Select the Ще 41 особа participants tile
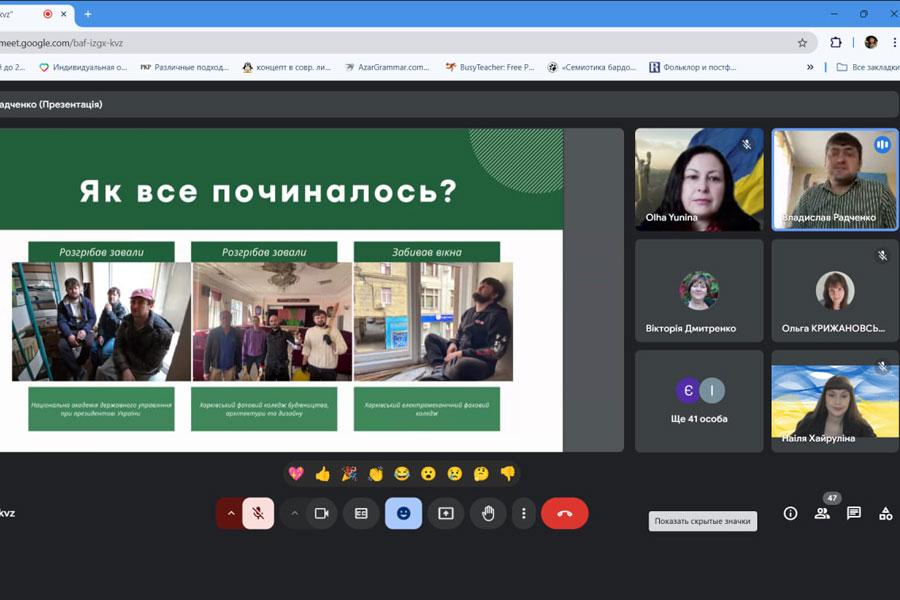 699,401
